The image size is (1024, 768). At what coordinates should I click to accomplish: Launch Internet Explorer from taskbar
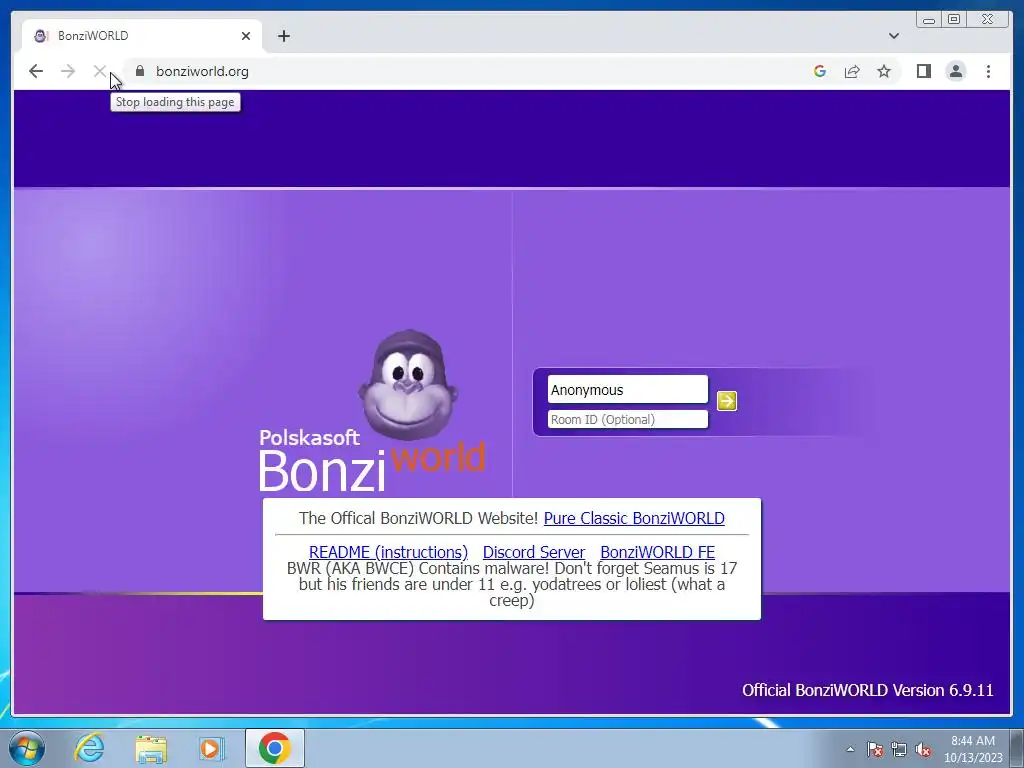click(x=89, y=748)
